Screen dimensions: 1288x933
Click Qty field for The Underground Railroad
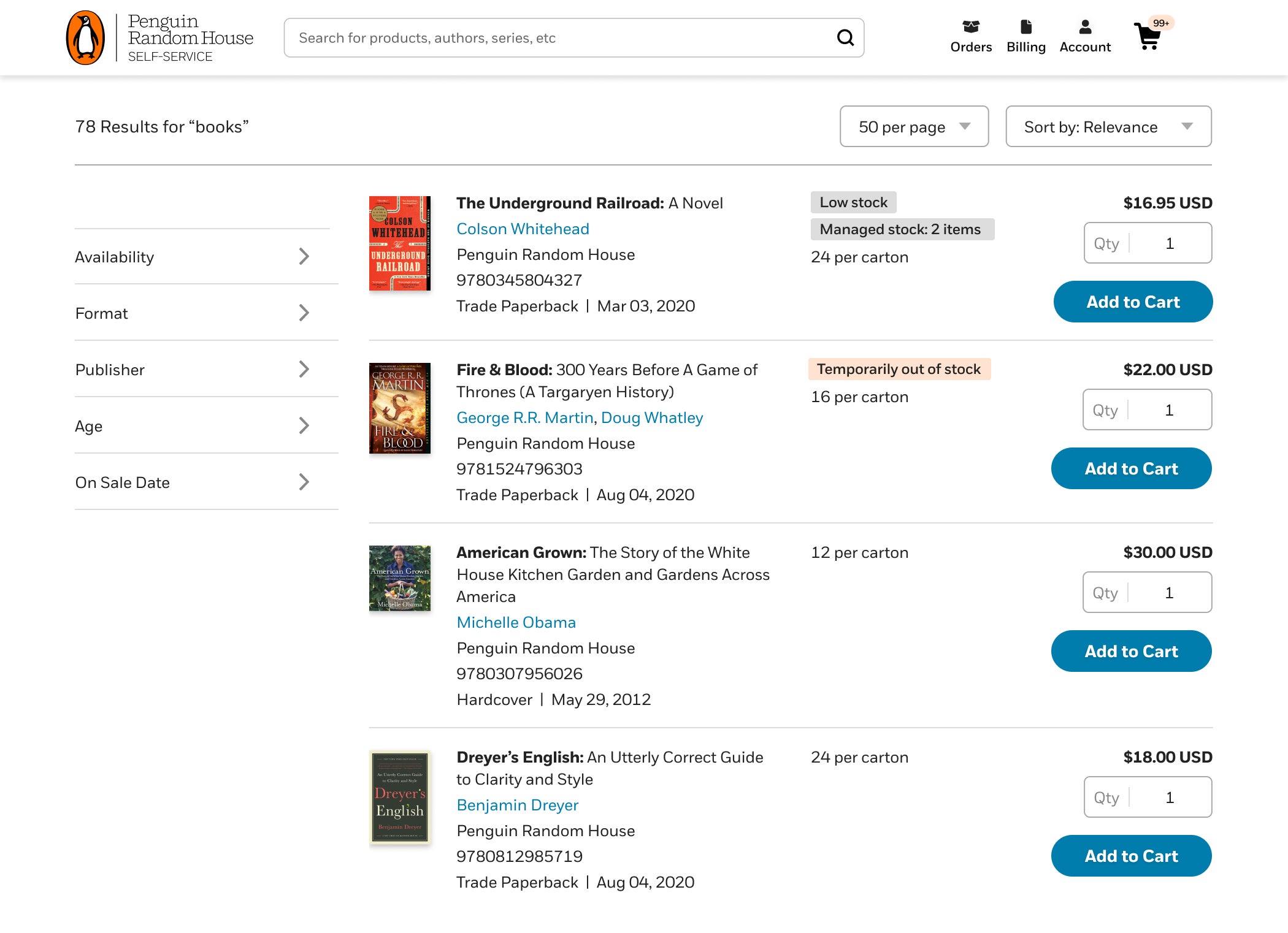[x=1148, y=243]
